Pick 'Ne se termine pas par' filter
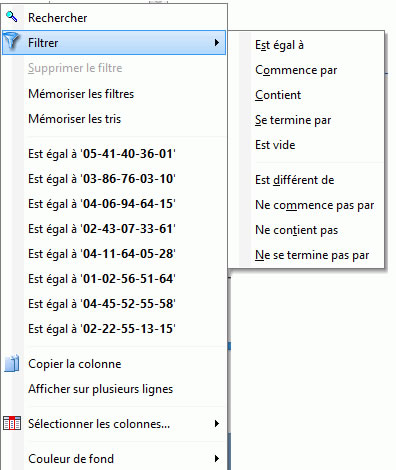The image size is (396, 470). click(312, 255)
